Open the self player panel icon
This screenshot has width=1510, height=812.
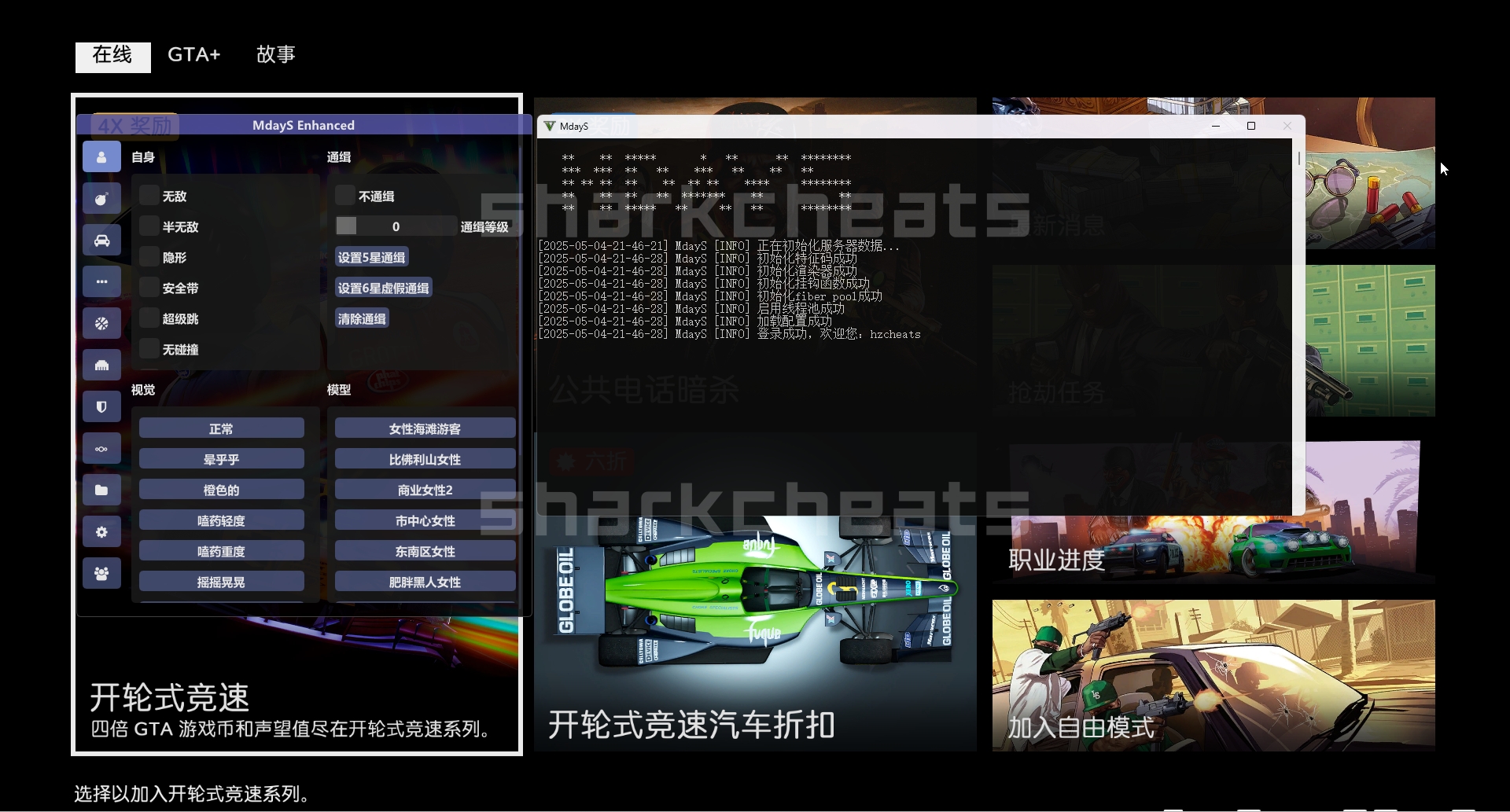(101, 156)
